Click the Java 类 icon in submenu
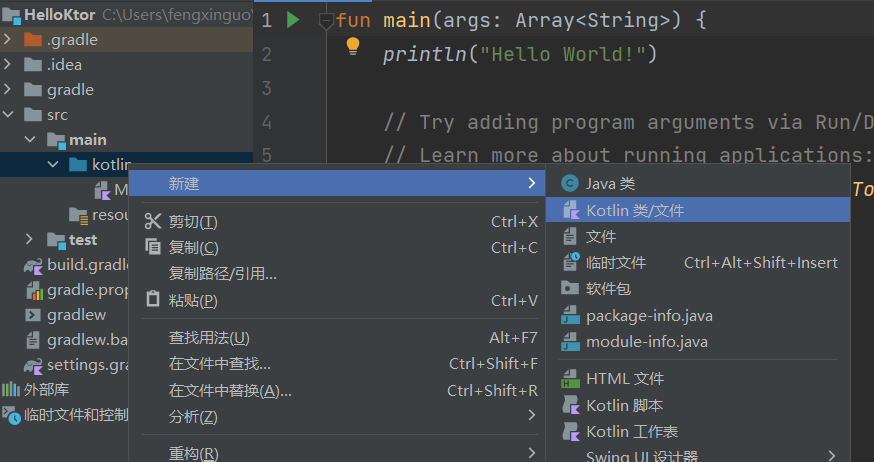The image size is (874, 462). [570, 184]
